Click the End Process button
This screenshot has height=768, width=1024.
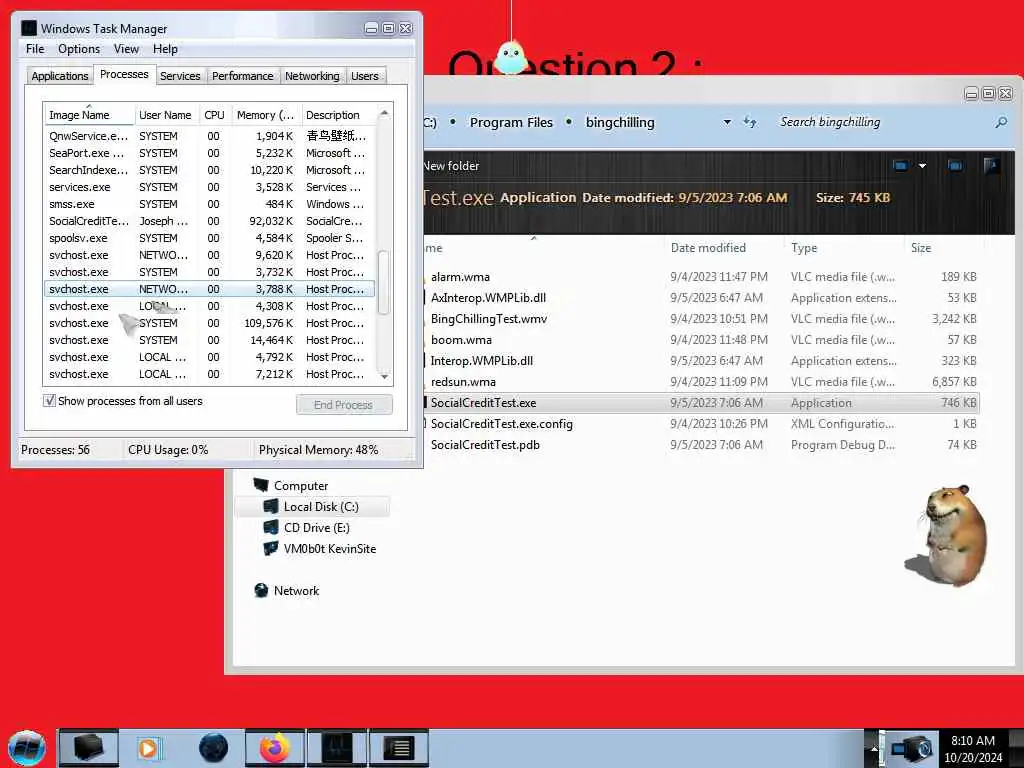(x=344, y=405)
